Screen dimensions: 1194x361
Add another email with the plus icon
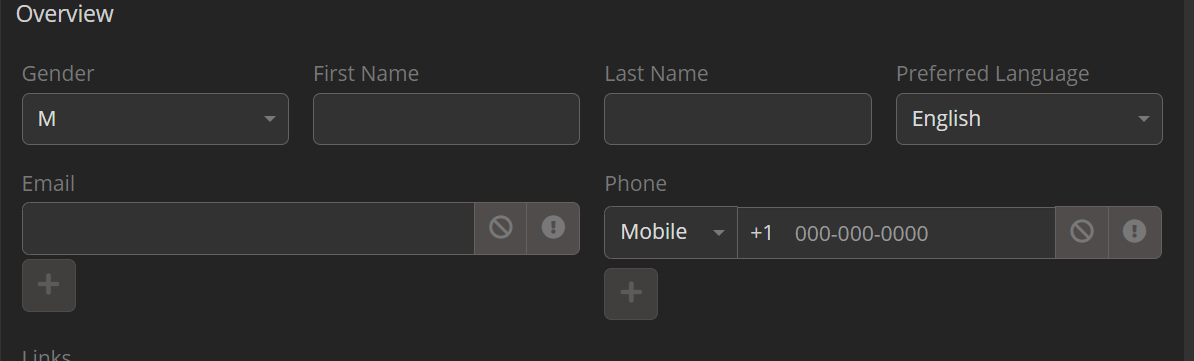pyautogui.click(x=49, y=286)
